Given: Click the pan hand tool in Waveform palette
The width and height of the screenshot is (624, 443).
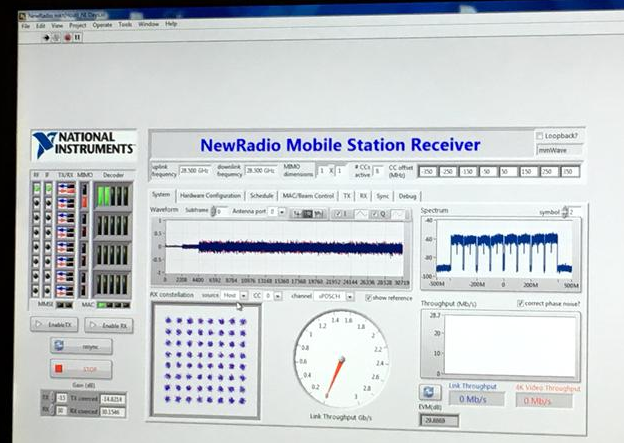Looking at the screenshot, I should point(318,214).
